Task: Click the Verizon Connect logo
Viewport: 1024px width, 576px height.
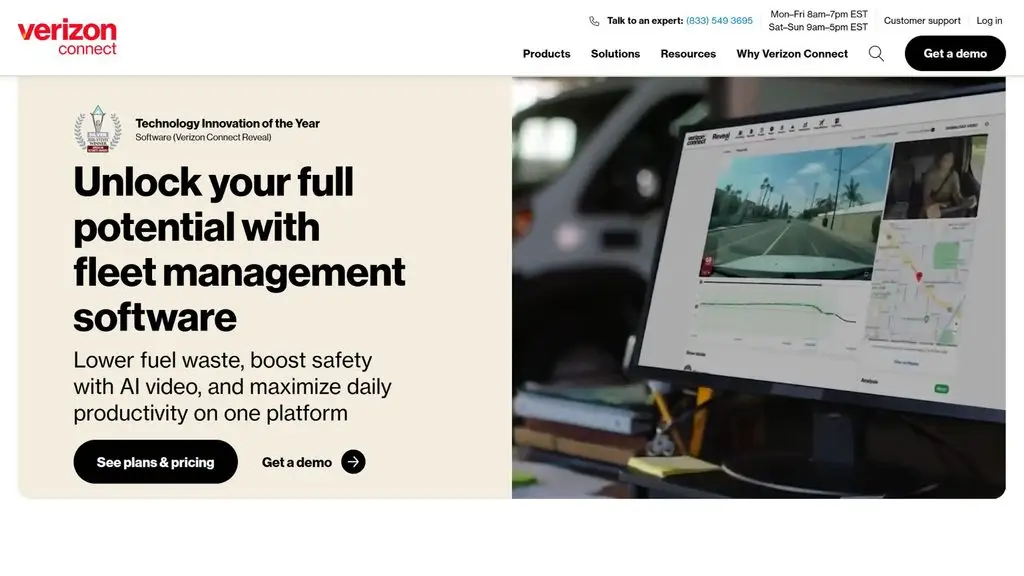Action: (x=67, y=38)
